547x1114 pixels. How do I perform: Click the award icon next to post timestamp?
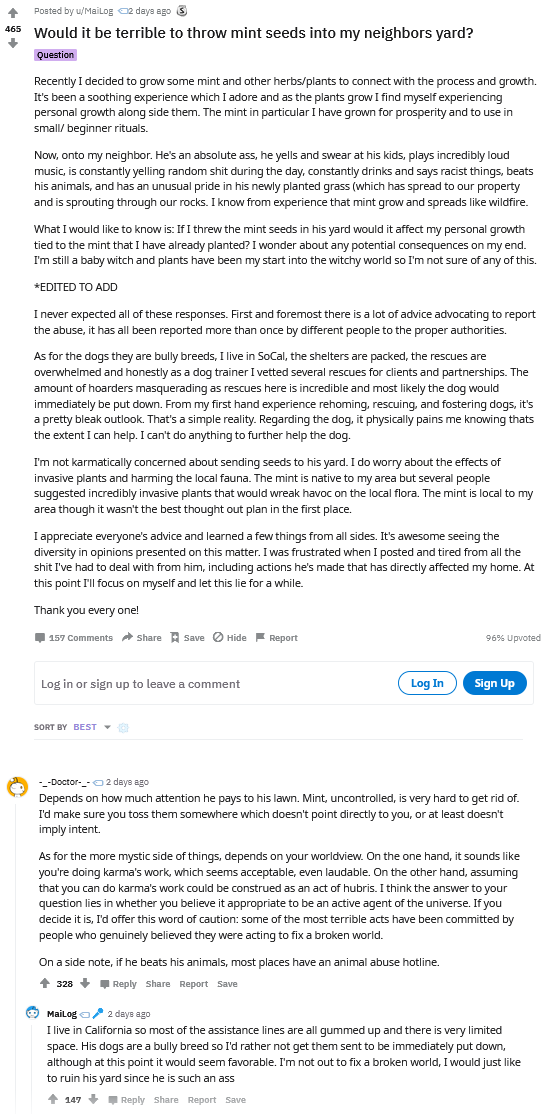[182, 11]
